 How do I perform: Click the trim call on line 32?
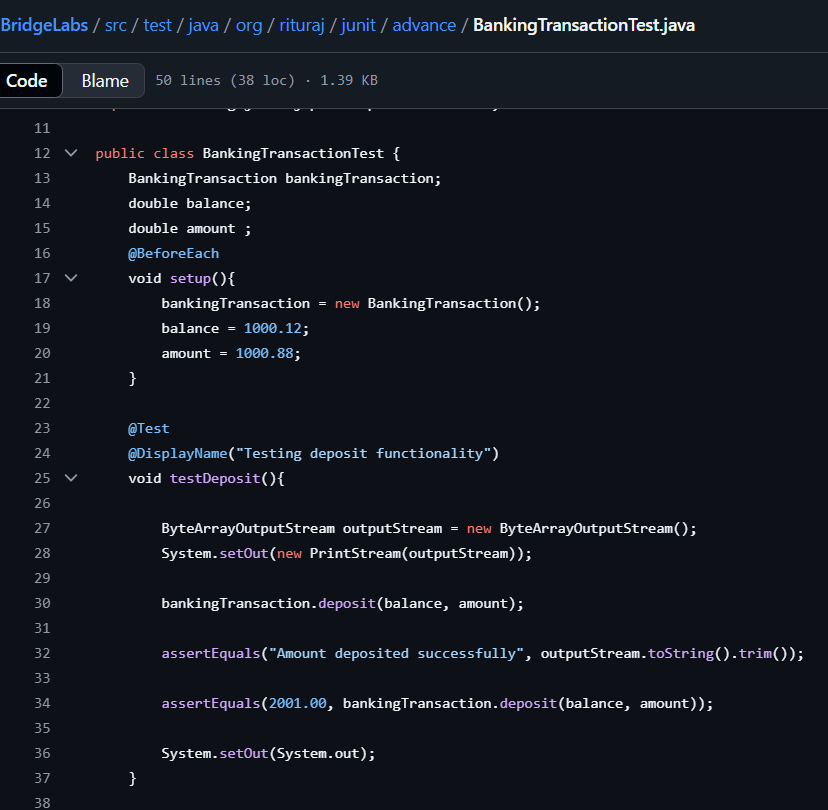point(755,654)
